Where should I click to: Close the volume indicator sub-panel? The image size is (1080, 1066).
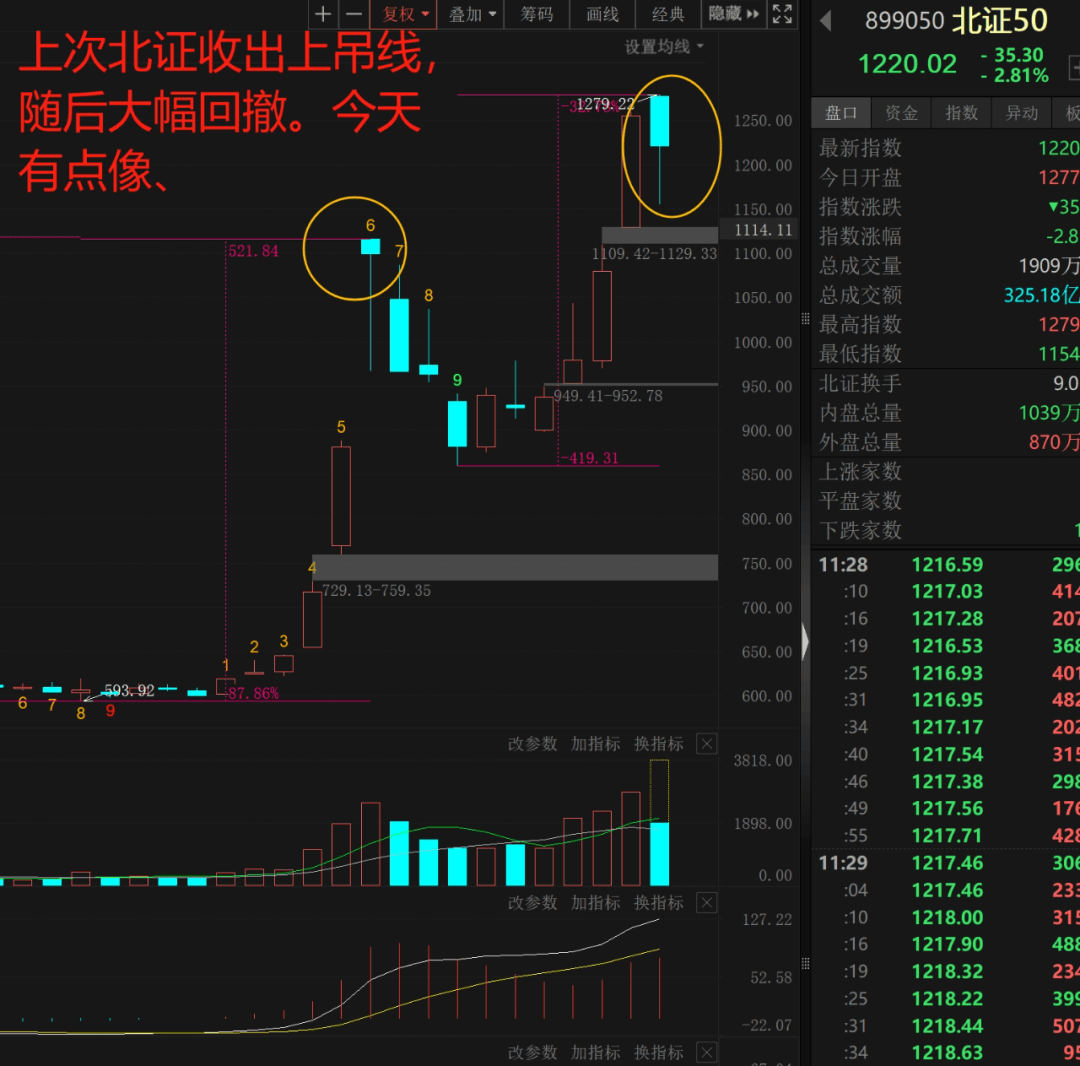(707, 744)
